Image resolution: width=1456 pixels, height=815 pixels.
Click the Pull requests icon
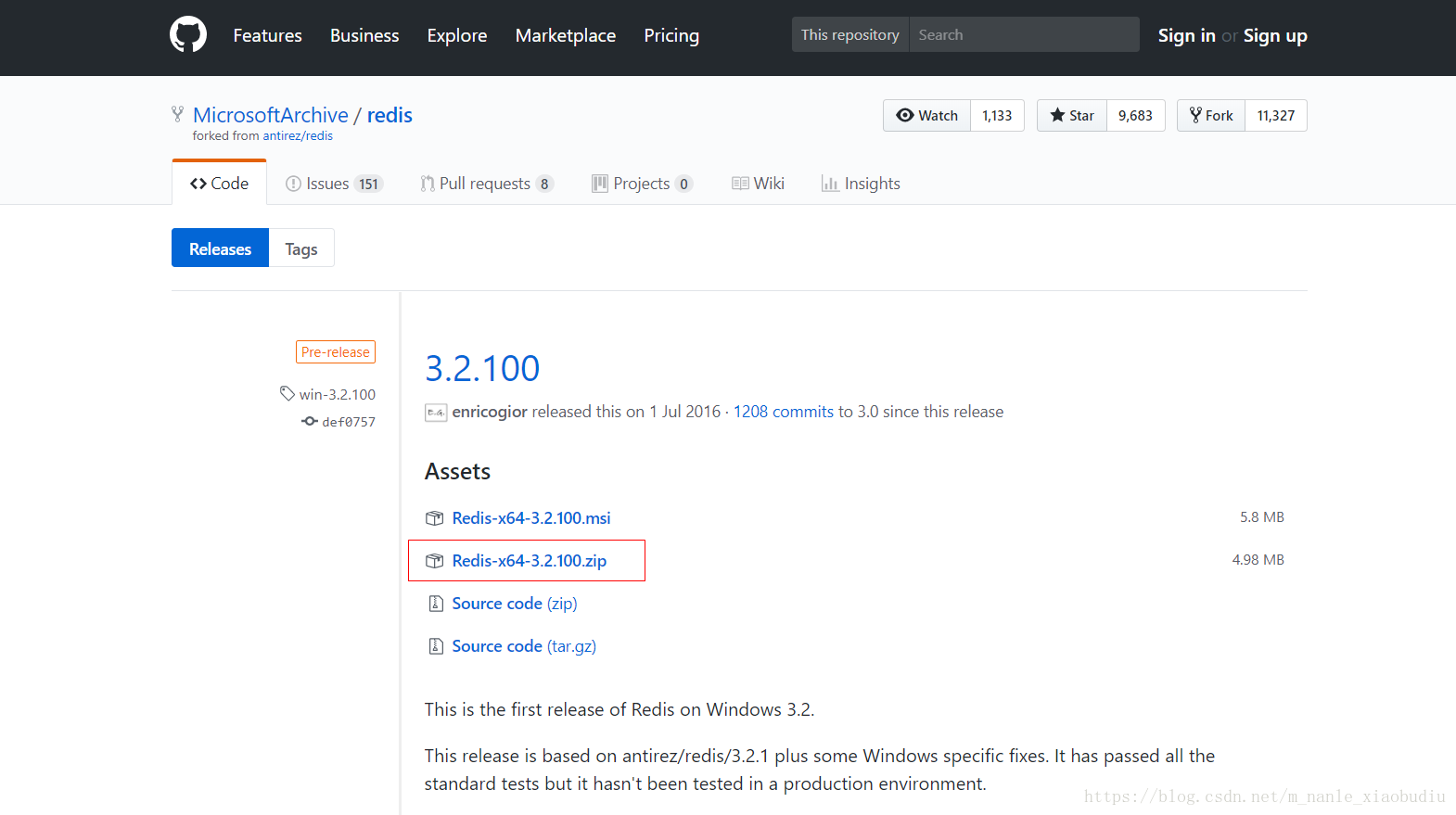point(428,184)
